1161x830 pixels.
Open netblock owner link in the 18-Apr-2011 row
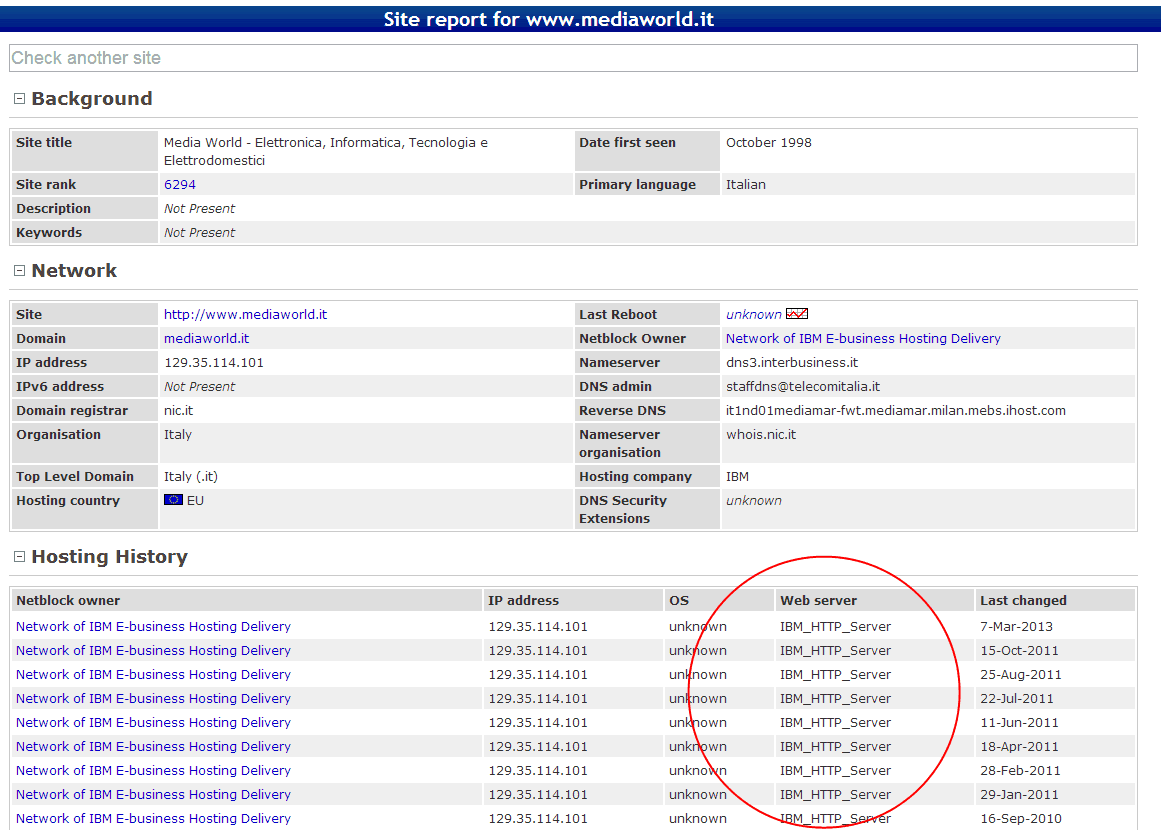click(x=153, y=746)
